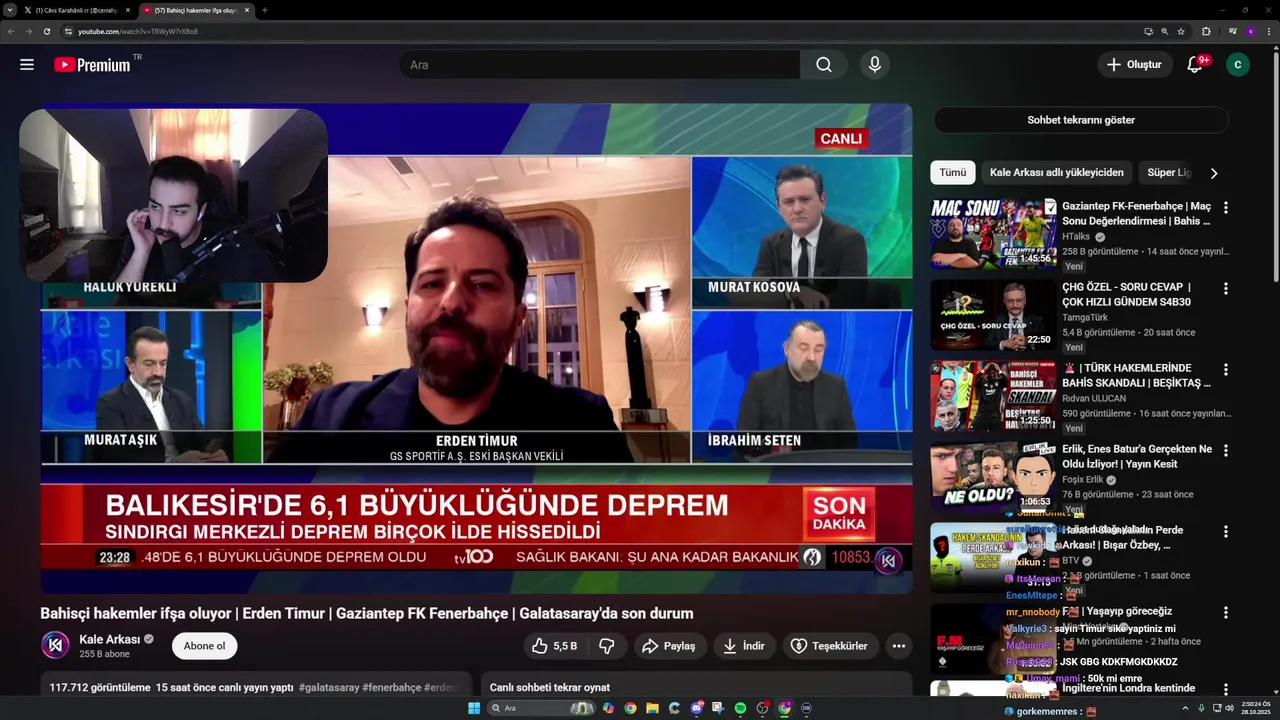This screenshot has height=720, width=1280.
Task: Subscribe with Abone ol button
Action: coord(204,646)
